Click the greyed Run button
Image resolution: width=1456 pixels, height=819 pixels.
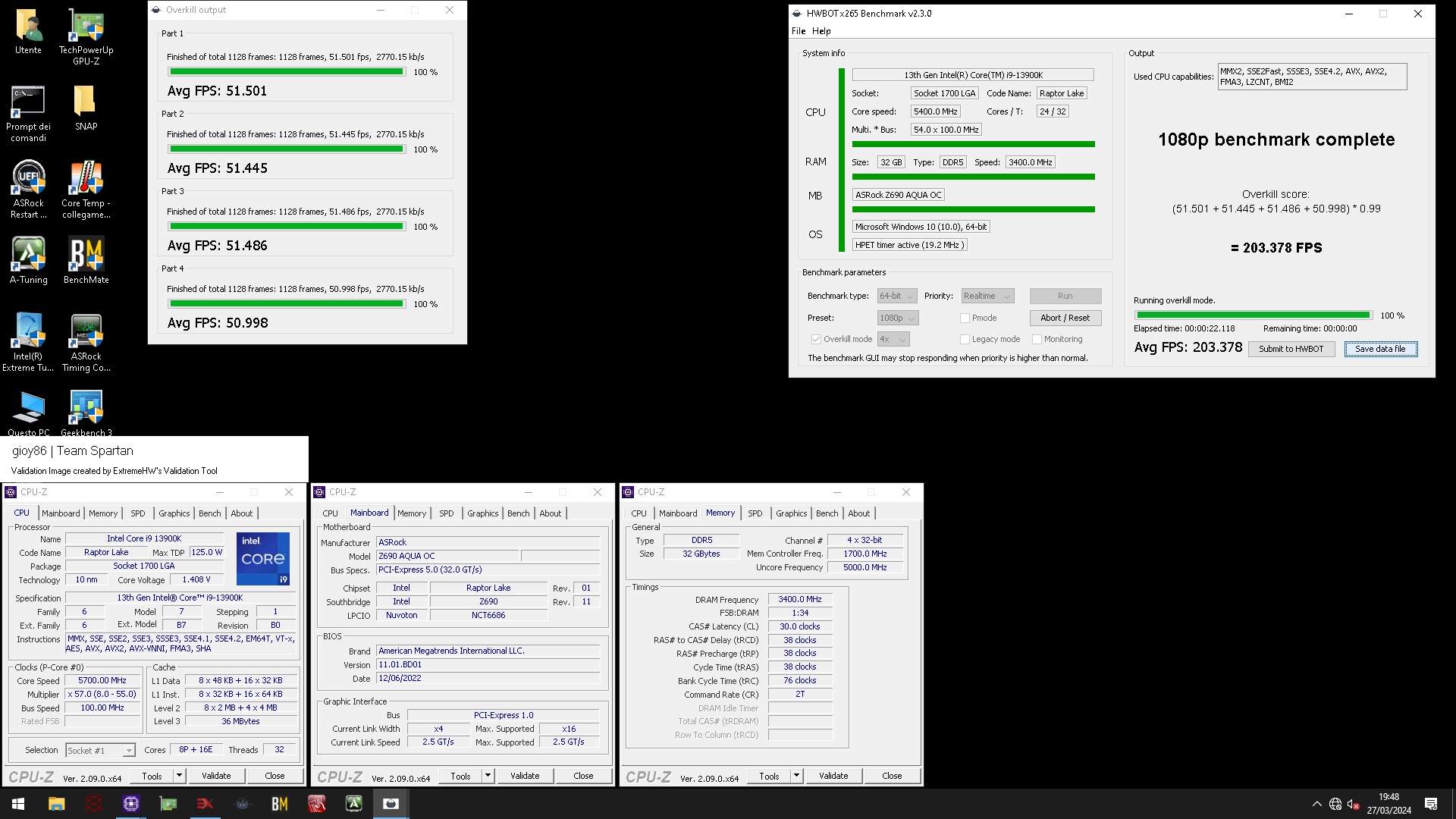(1065, 296)
